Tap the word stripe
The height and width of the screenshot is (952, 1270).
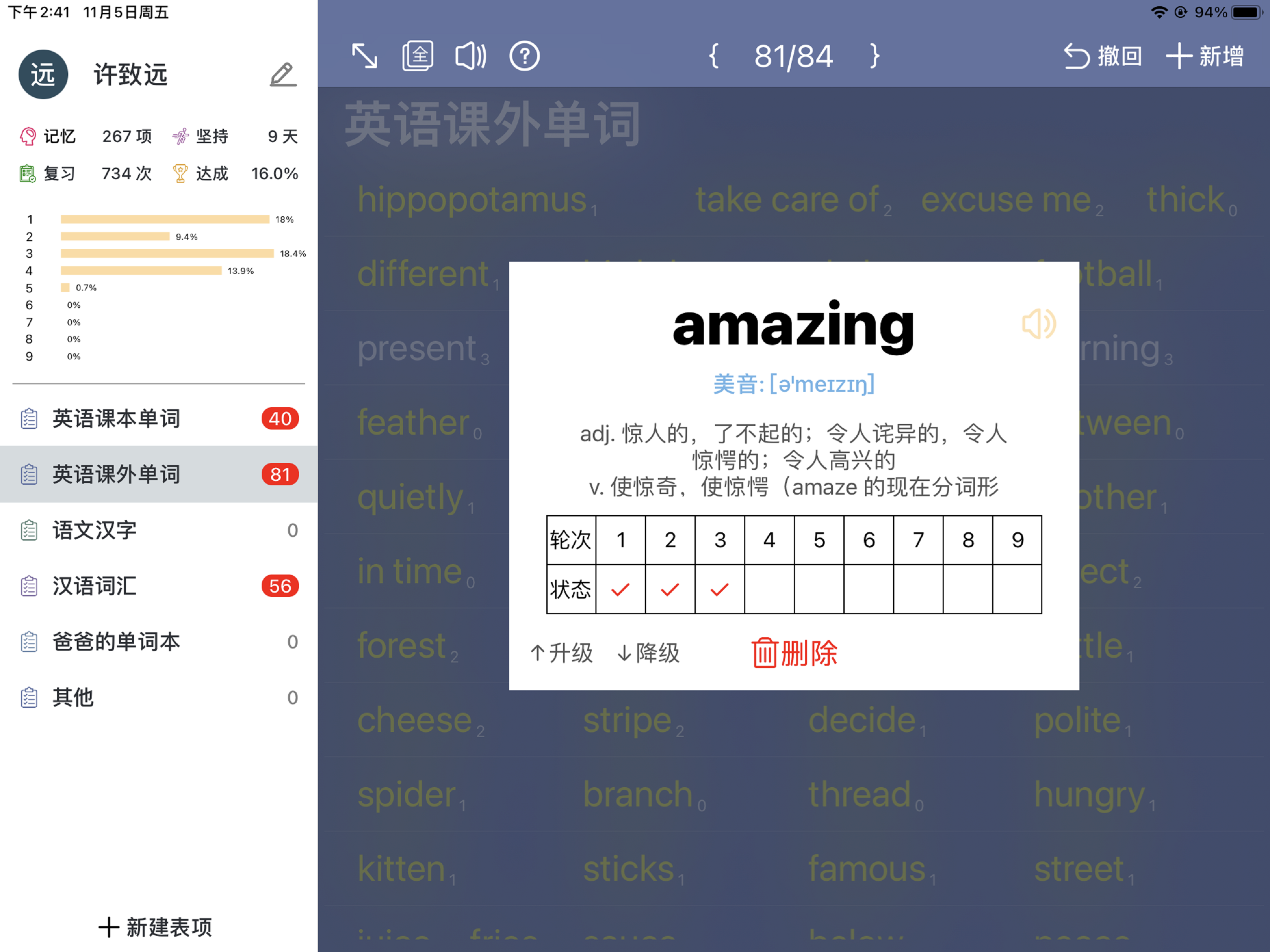click(627, 721)
